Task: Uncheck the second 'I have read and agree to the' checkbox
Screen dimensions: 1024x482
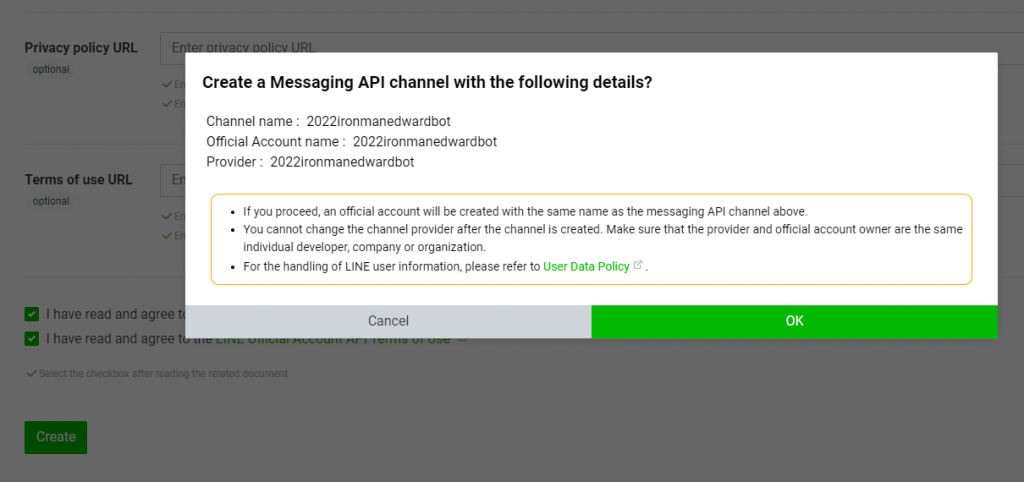Action: [x=31, y=339]
